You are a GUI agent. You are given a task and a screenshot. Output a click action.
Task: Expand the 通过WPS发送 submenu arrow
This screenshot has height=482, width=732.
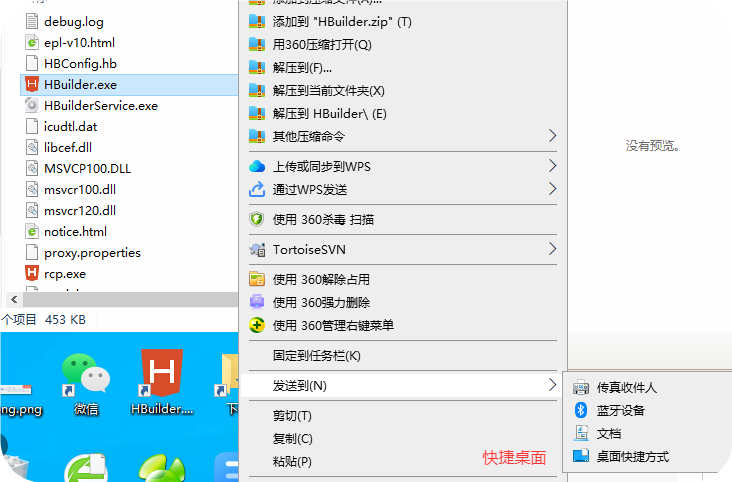[552, 189]
